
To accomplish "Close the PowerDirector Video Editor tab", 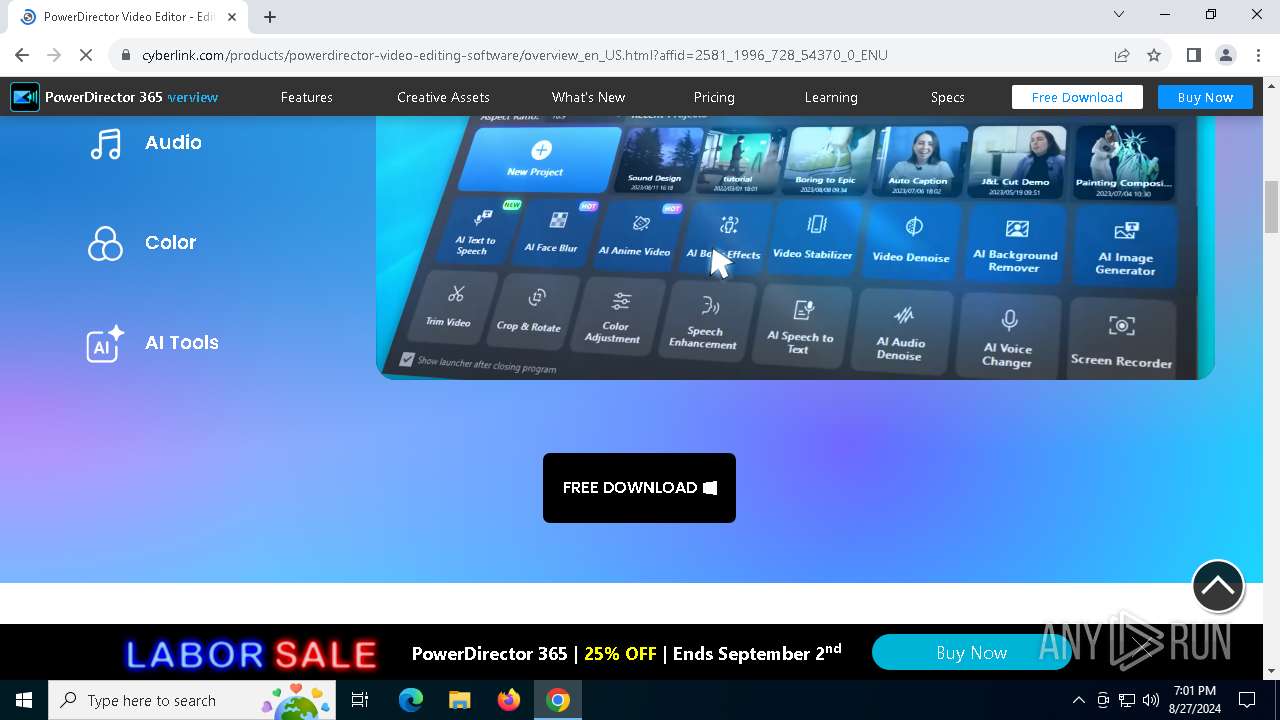I will 233,17.
